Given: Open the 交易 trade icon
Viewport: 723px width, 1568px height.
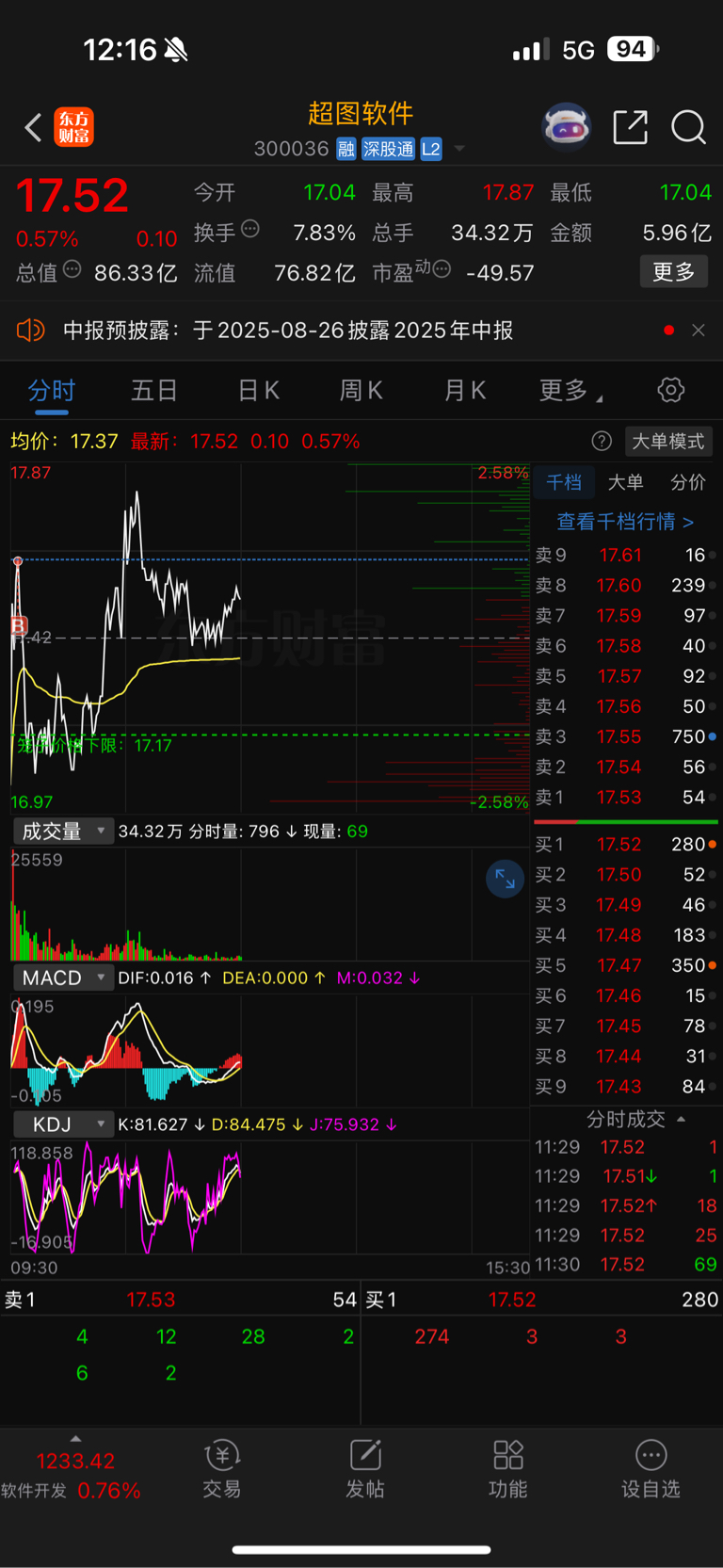Looking at the screenshot, I should point(222,1469).
